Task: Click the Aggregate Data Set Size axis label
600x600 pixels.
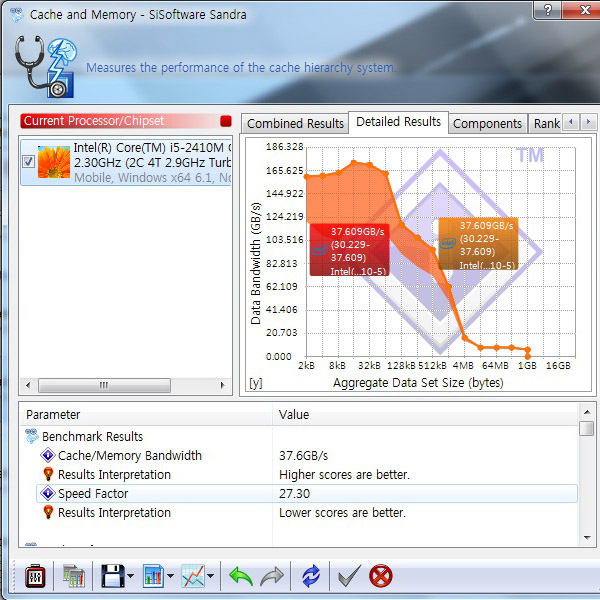Action: point(418,383)
